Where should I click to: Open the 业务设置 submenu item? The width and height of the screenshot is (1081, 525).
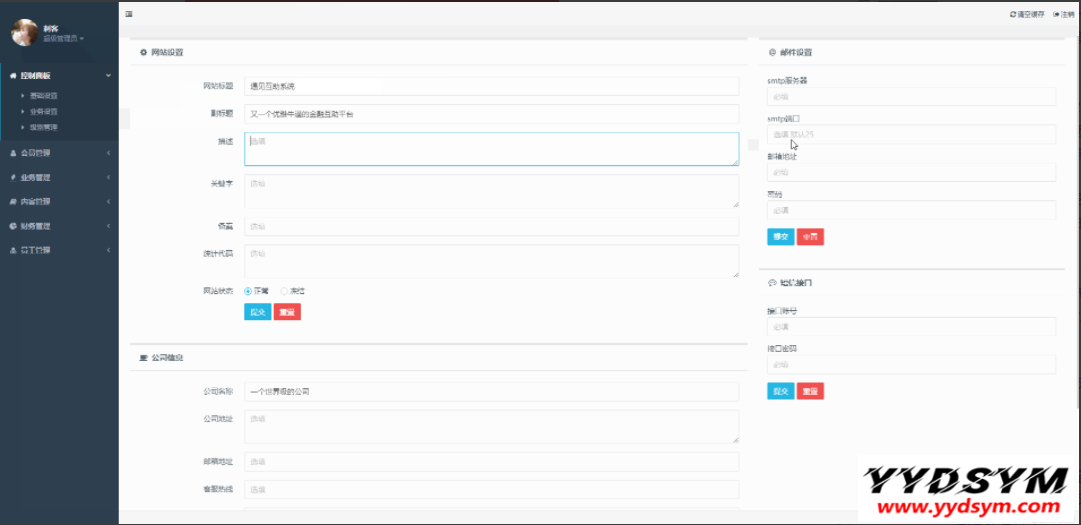tap(43, 112)
